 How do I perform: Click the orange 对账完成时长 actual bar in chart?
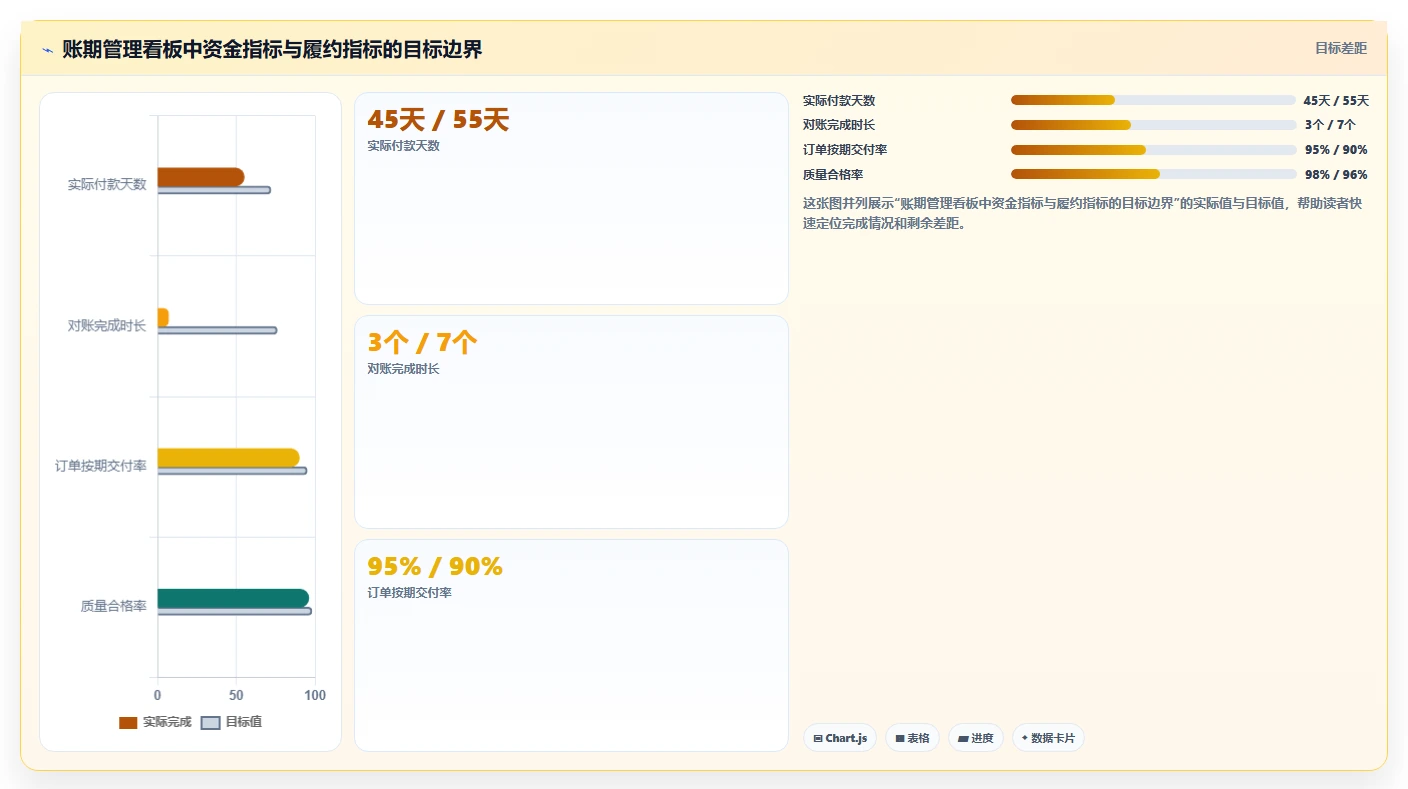pos(163,317)
